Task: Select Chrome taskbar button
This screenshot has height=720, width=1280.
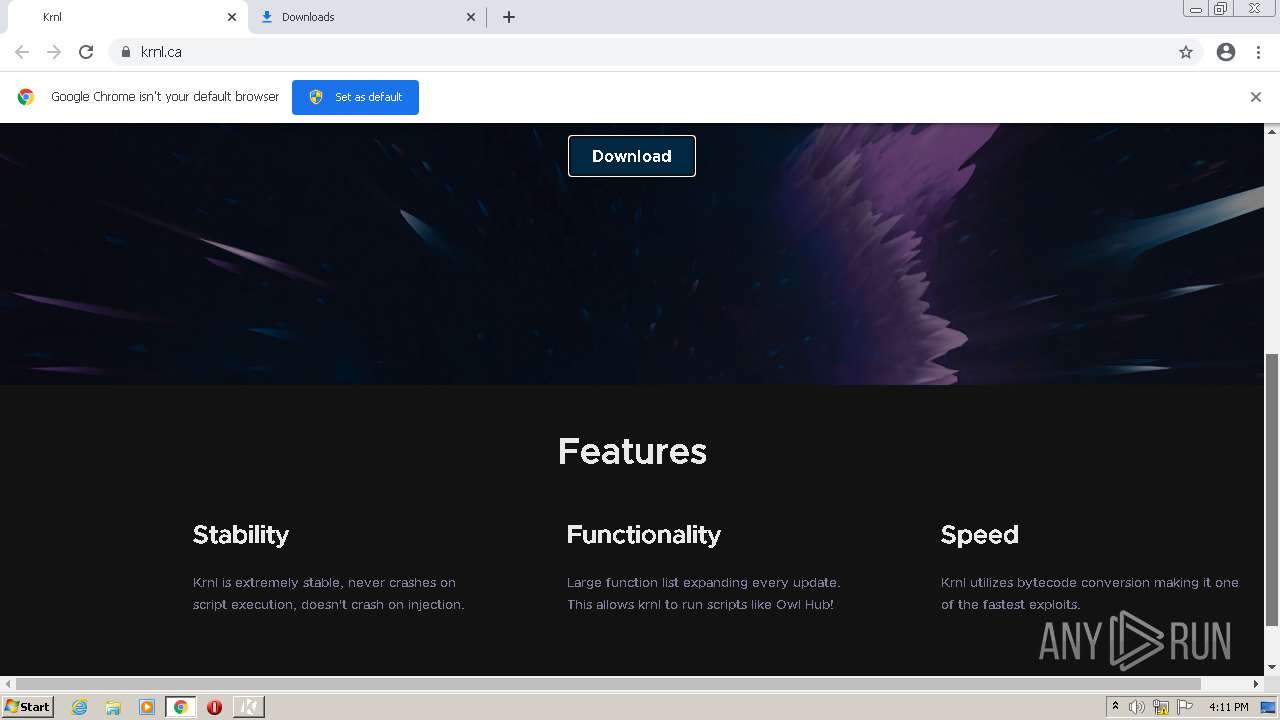Action: (x=180, y=707)
